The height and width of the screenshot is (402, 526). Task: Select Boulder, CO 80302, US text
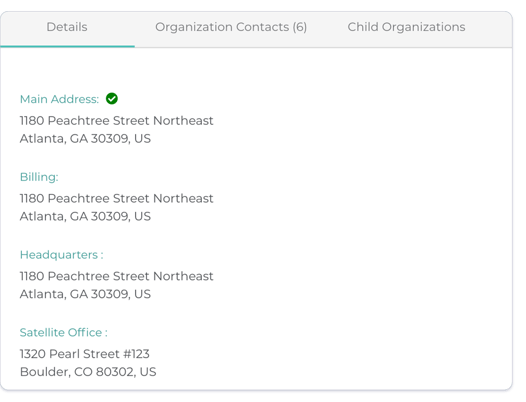pyautogui.click(x=88, y=372)
